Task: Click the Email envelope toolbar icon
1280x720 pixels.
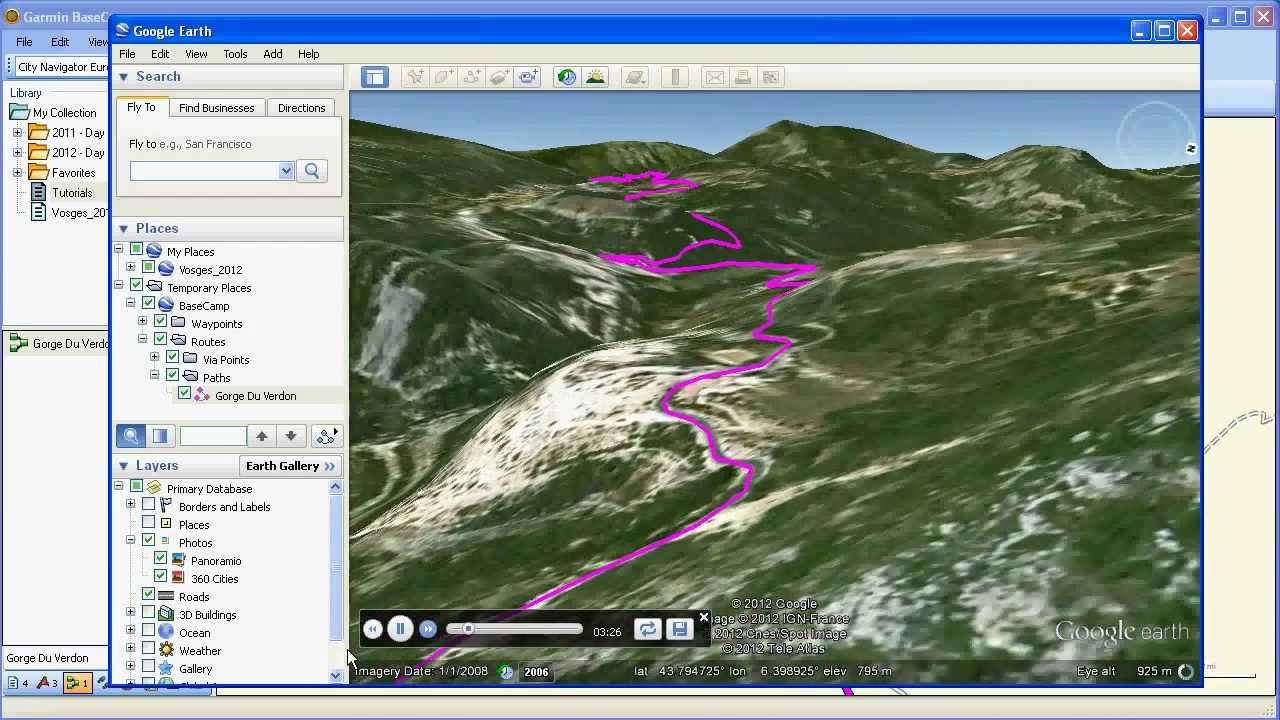Action: (714, 77)
